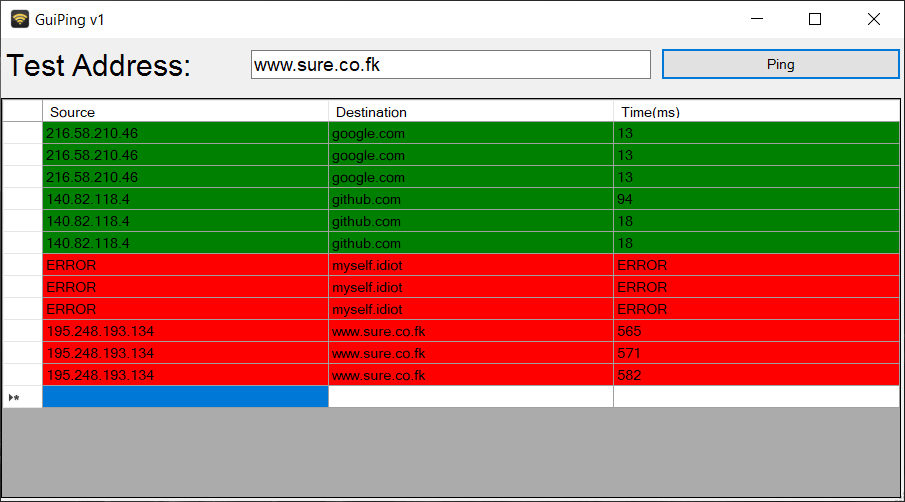Screen dimensions: 905x502
Task: Select the time cell showing 94
Action: tap(757, 199)
